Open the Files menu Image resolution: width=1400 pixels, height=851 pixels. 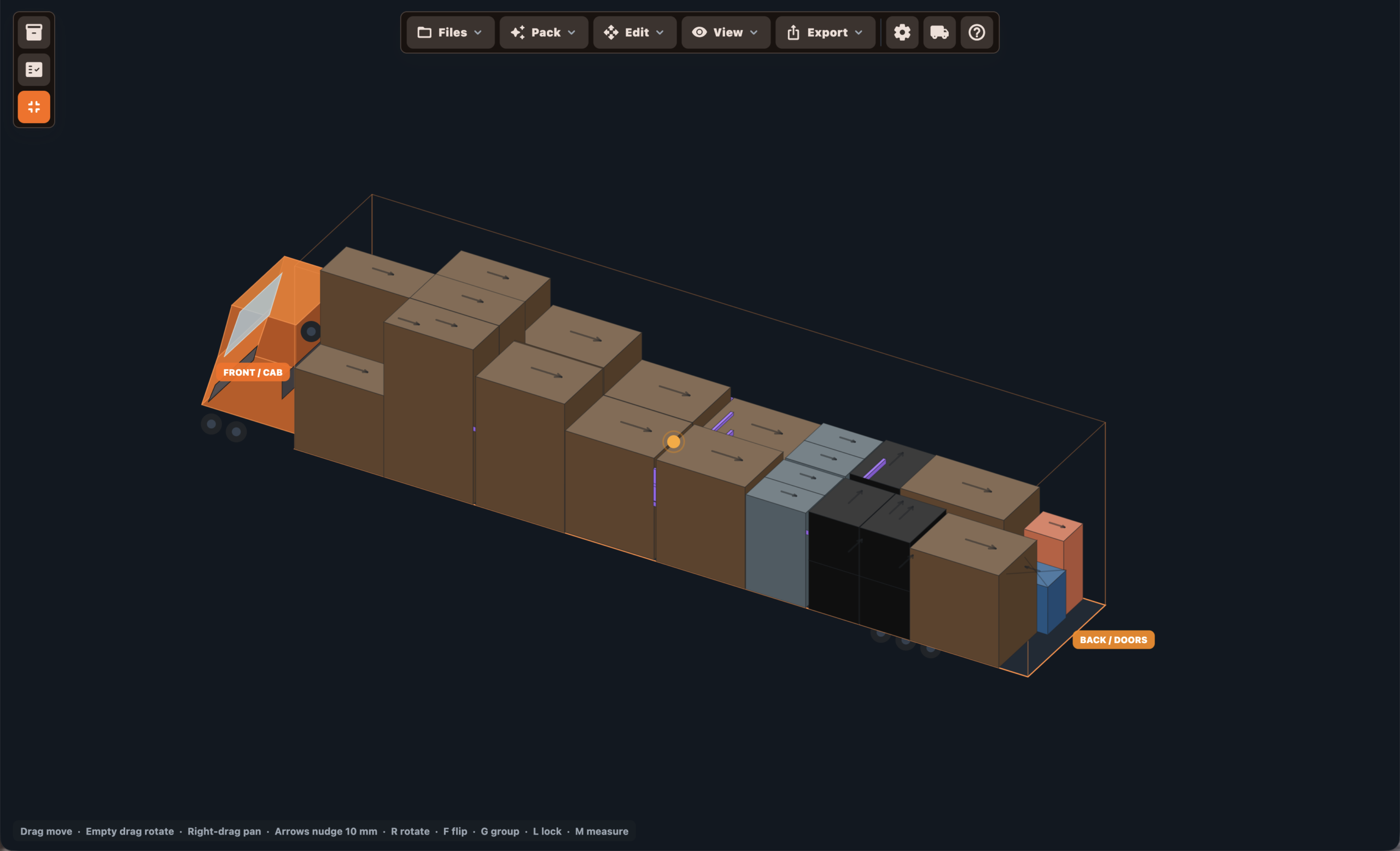coord(451,32)
